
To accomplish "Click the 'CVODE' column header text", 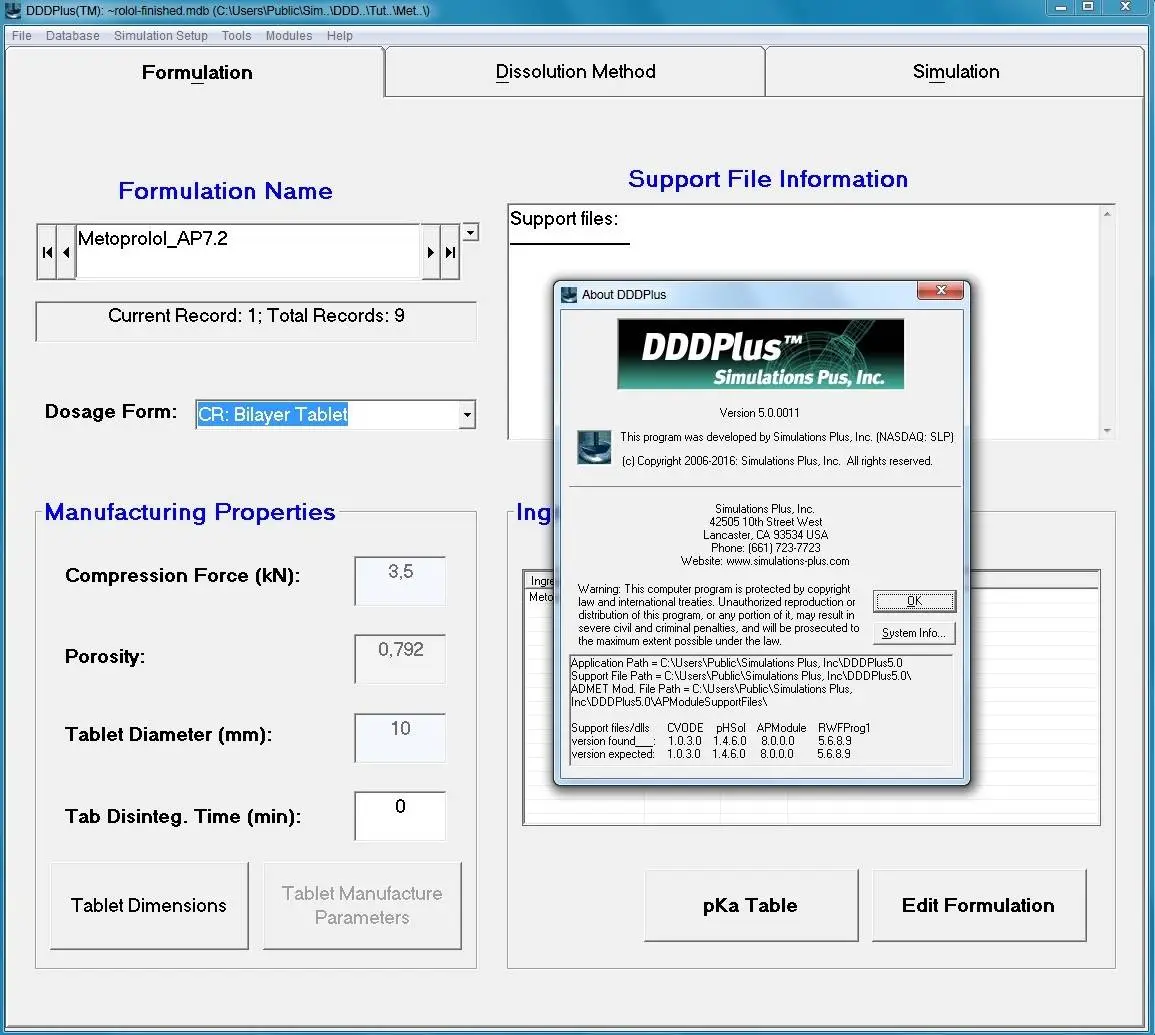I will coord(685,728).
